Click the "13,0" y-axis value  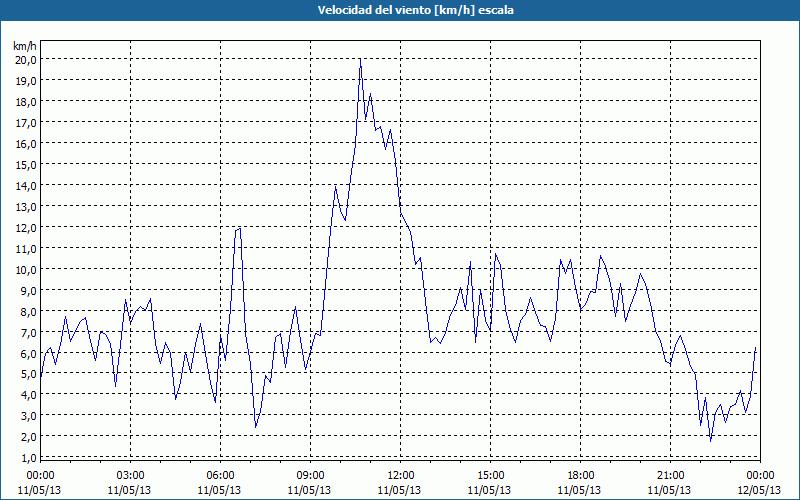26,206
